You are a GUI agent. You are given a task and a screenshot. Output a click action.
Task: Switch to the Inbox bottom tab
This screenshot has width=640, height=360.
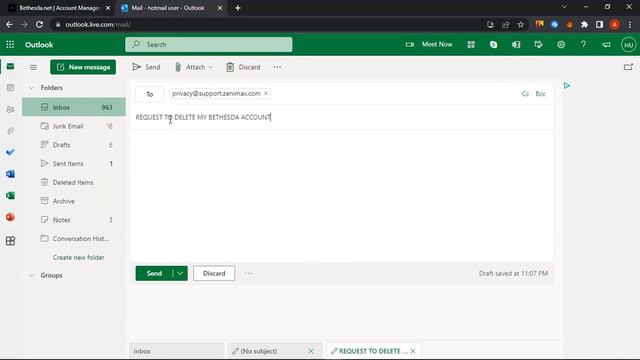176,351
